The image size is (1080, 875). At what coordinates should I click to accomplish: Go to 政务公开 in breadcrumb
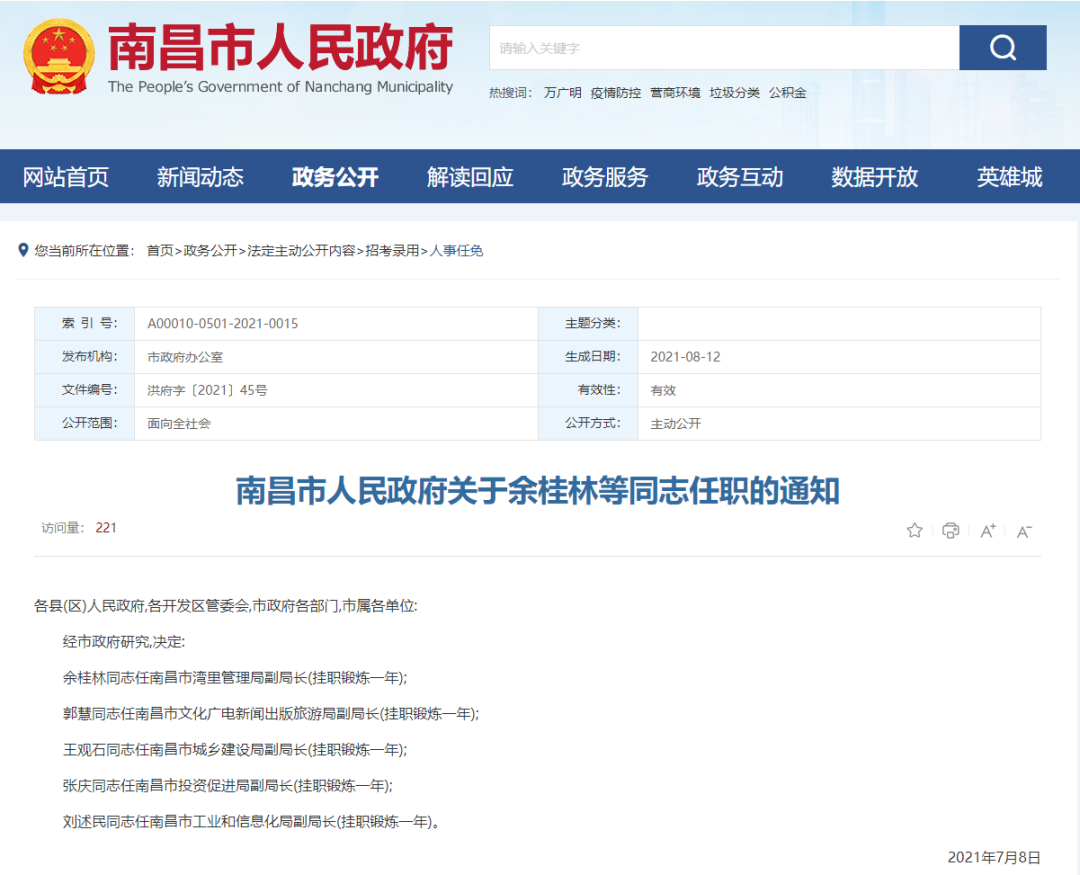(x=210, y=251)
